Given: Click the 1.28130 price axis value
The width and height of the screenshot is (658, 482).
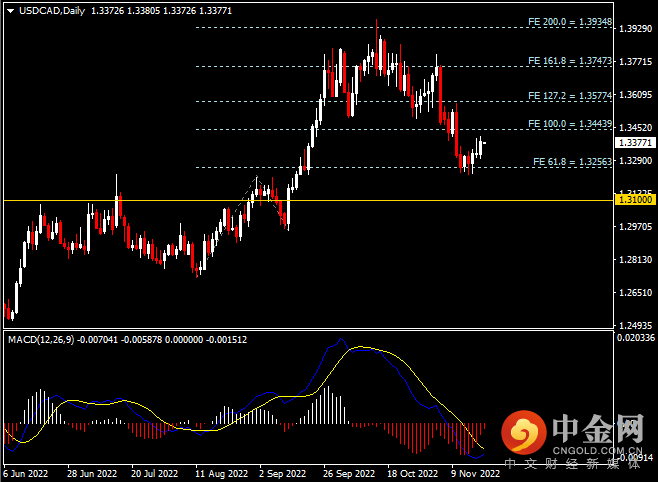Looking at the screenshot, I should 635,260.
